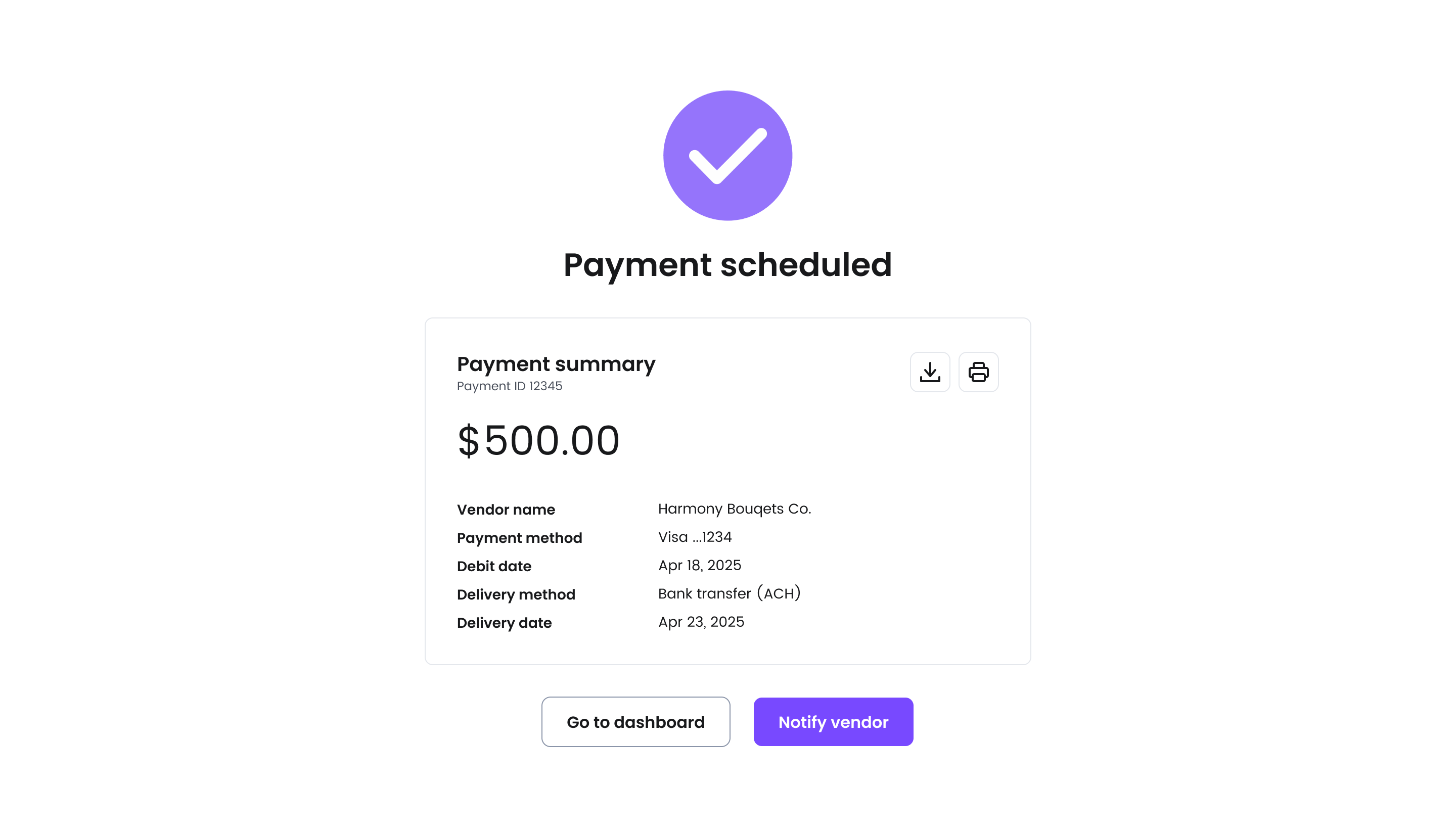Click the Delivery date label
This screenshot has height=829, width=1456.
(x=504, y=623)
